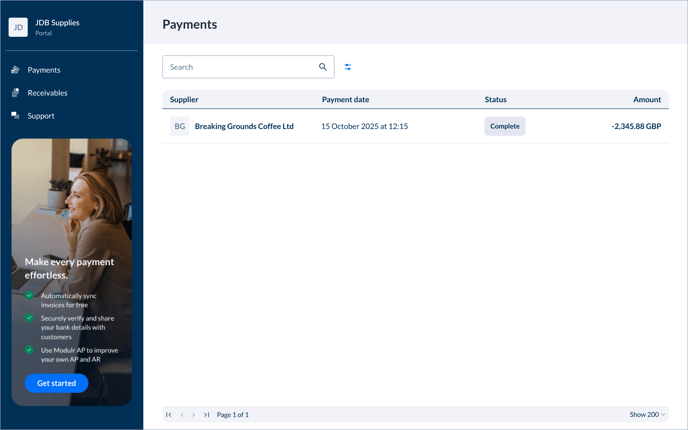Viewport: 688px width, 430px height.
Task: Sort by the Status column header
Action: pyautogui.click(x=495, y=100)
